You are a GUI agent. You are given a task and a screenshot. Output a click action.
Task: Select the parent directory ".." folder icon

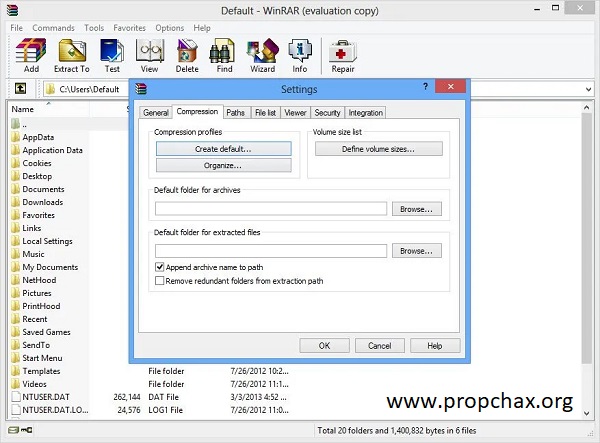tap(16, 124)
